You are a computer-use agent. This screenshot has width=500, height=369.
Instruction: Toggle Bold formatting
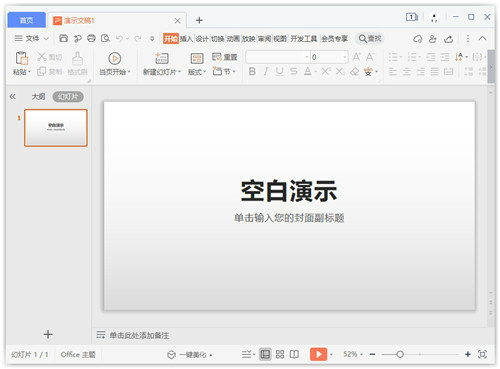click(x=252, y=71)
